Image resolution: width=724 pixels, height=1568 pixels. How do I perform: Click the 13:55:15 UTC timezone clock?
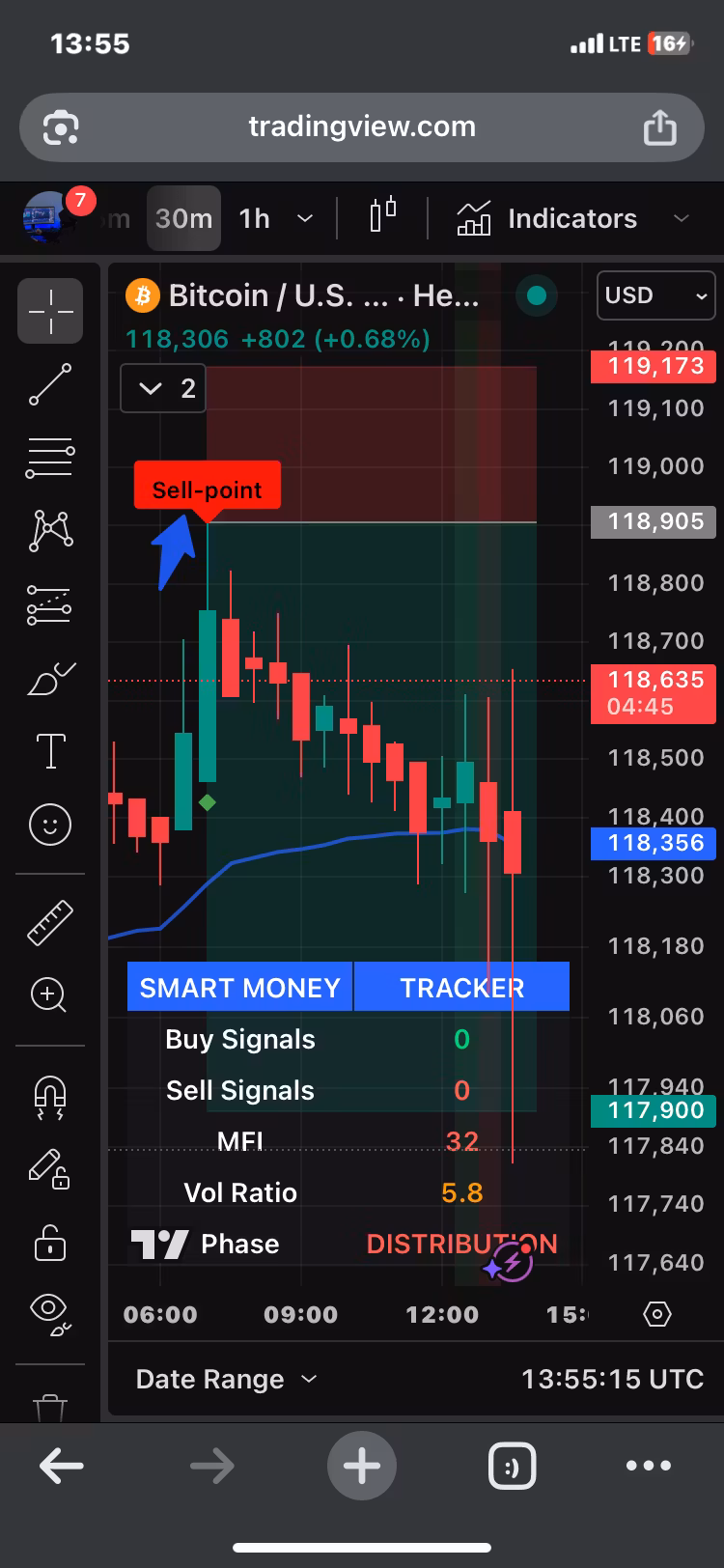click(x=612, y=1379)
